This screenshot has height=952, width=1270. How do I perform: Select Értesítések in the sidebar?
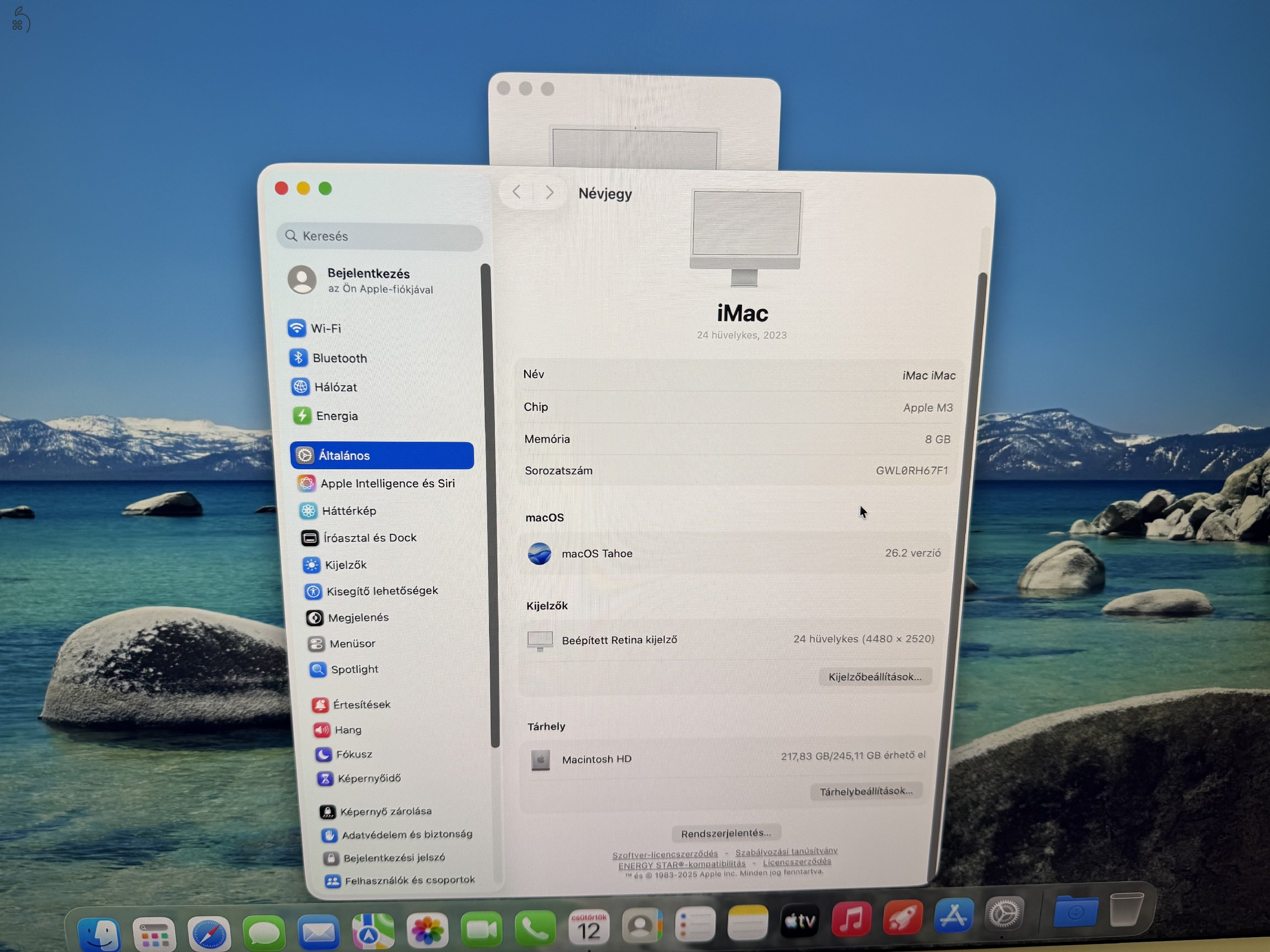[361, 704]
